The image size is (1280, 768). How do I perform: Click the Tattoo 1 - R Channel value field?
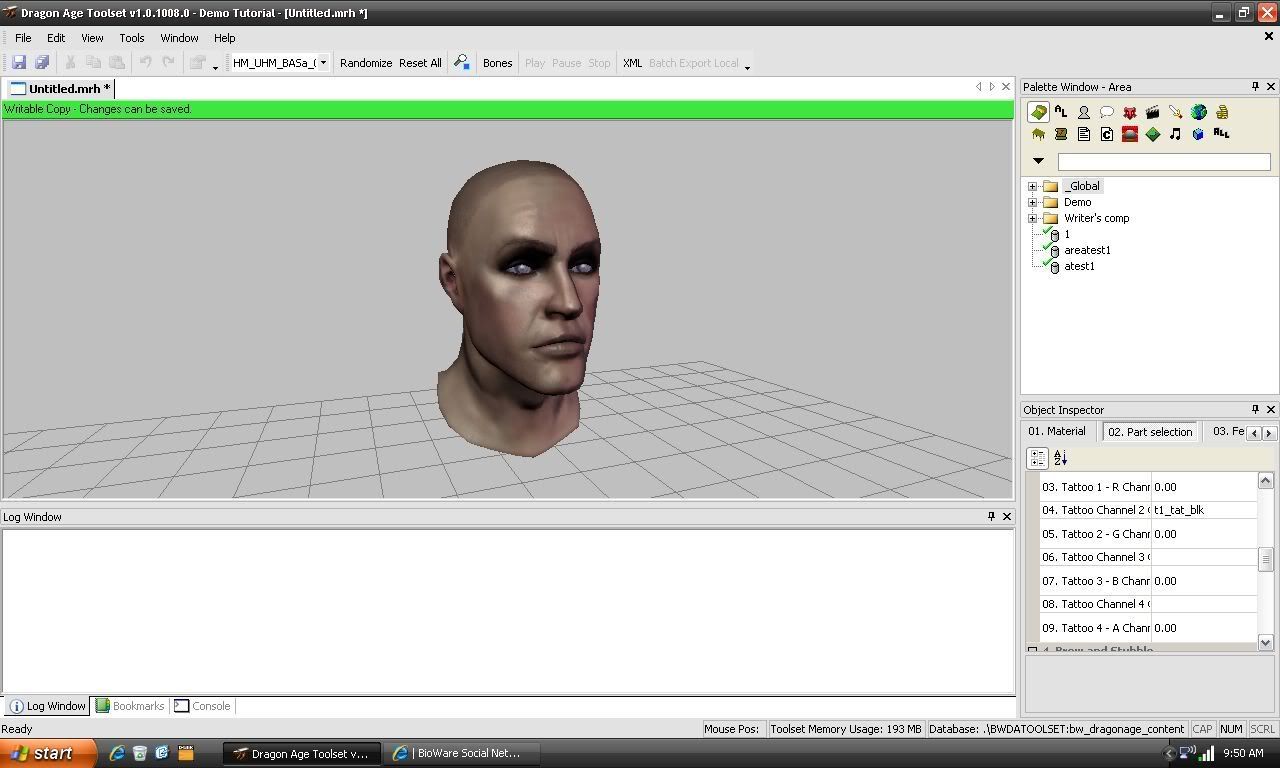coord(1204,487)
